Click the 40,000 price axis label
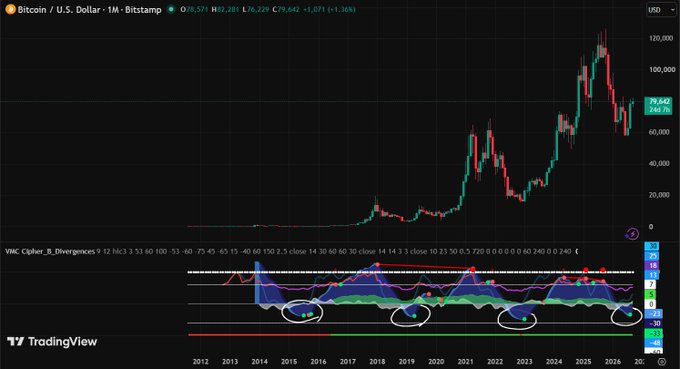Image resolution: width=680 pixels, height=369 pixels. pyautogui.click(x=659, y=163)
